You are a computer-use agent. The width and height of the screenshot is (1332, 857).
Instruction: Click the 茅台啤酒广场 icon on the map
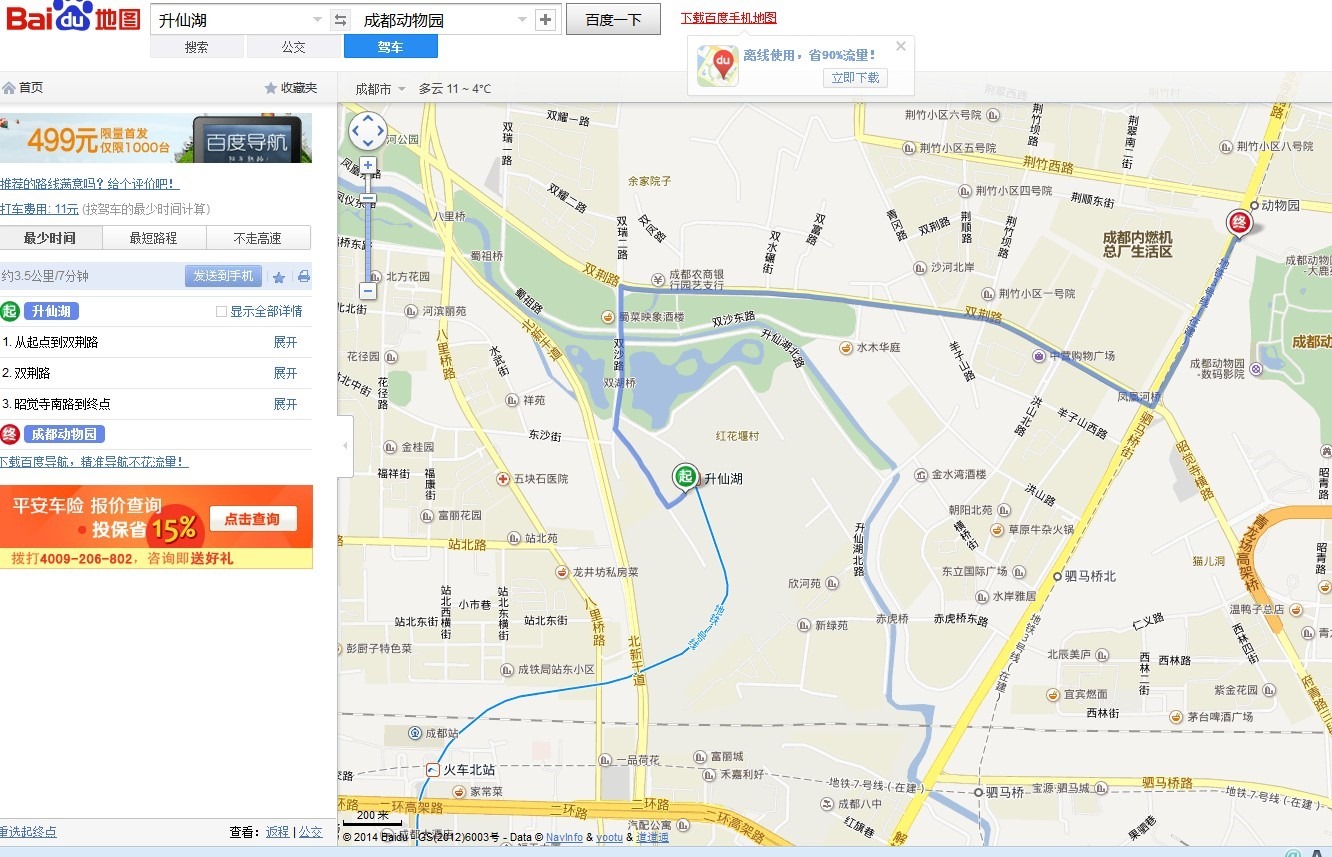pos(1176,717)
